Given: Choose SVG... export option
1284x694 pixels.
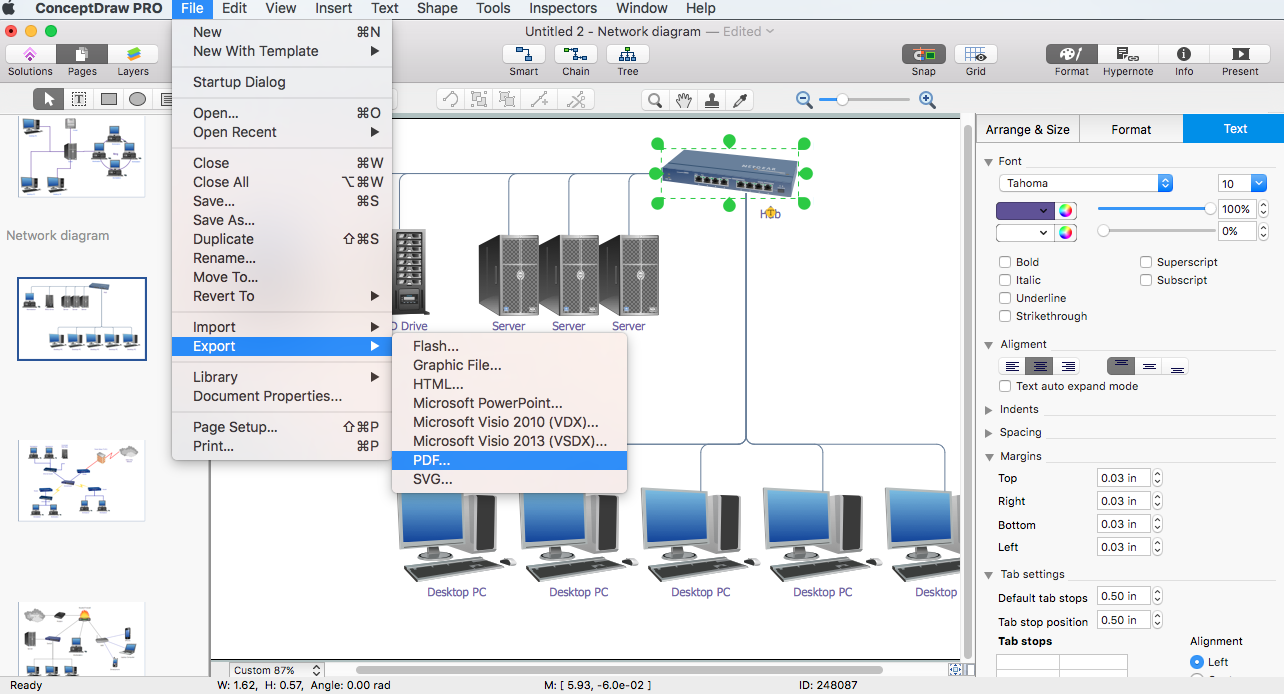Looking at the screenshot, I should click(x=509, y=479).
